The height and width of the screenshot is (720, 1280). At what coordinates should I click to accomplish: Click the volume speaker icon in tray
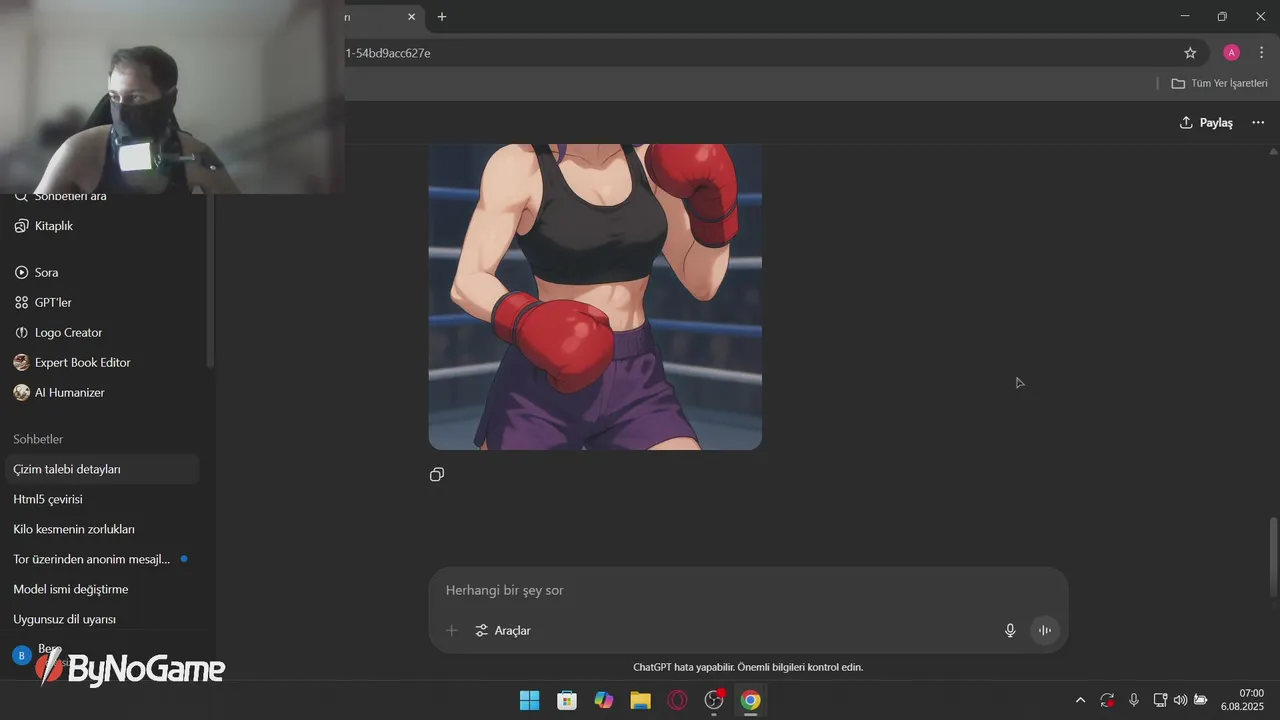click(1180, 700)
